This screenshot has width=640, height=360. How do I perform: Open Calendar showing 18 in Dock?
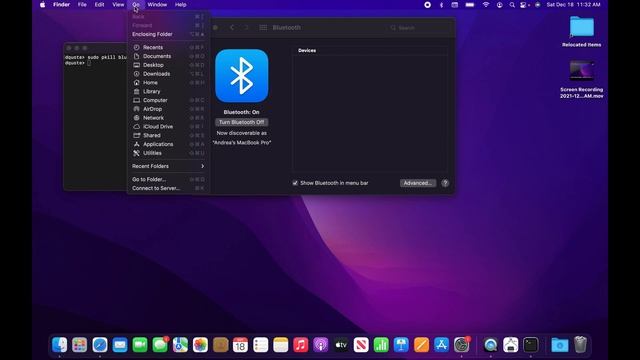click(x=240, y=345)
